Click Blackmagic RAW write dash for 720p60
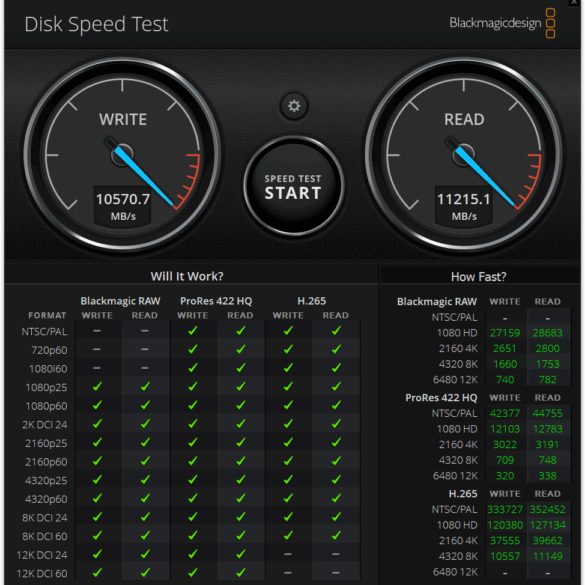The image size is (585, 585). (x=97, y=350)
